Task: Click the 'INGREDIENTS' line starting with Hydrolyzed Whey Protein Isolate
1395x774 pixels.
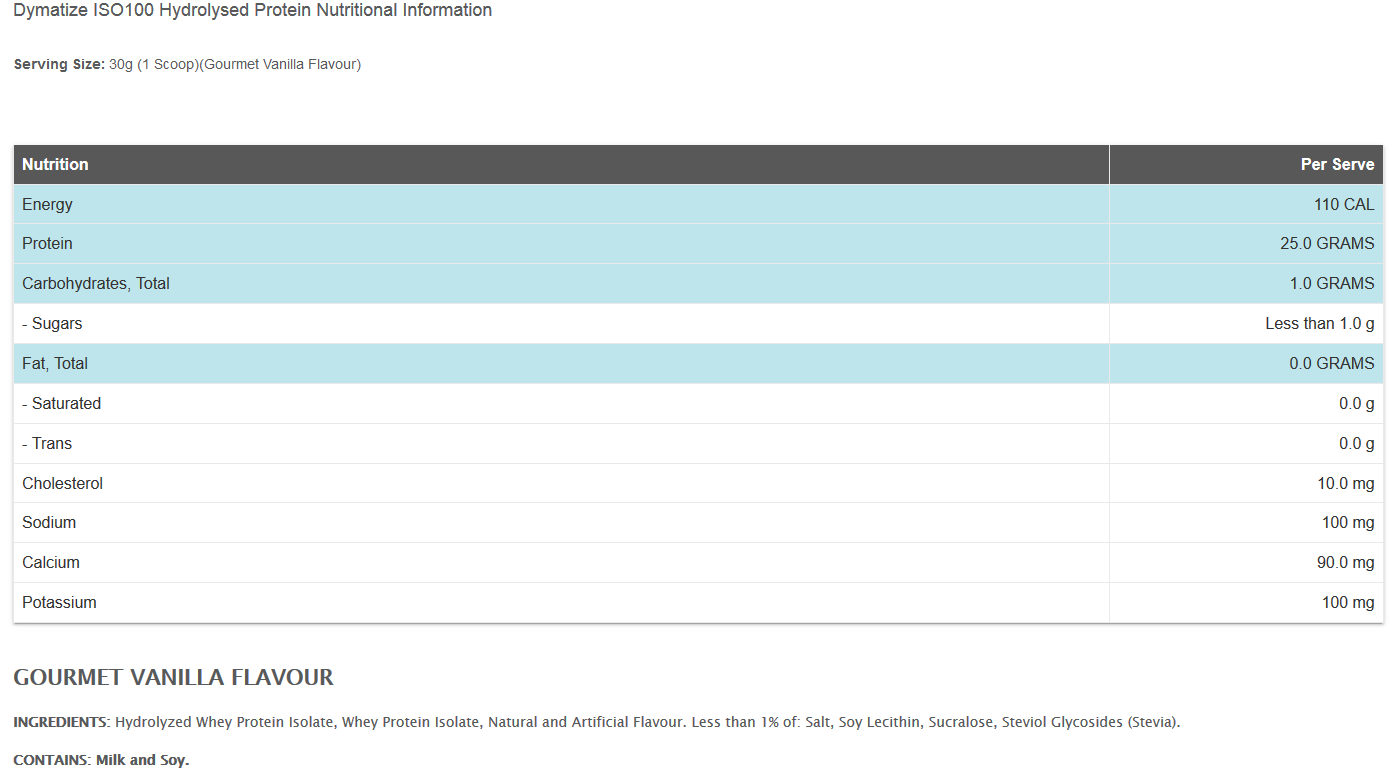Action: tap(597, 722)
